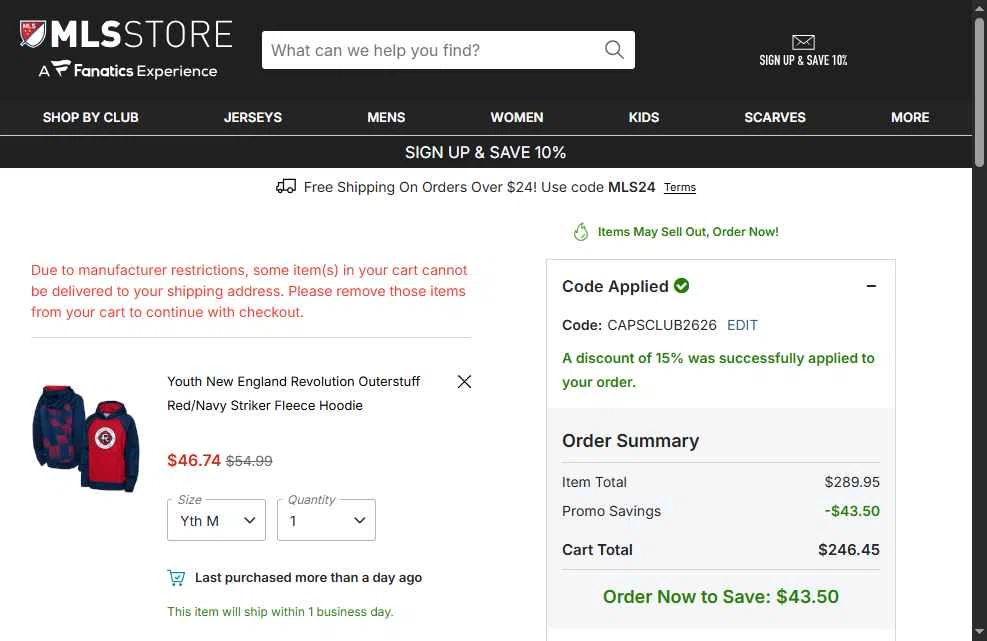Open Shop By Club menu

click(x=91, y=117)
